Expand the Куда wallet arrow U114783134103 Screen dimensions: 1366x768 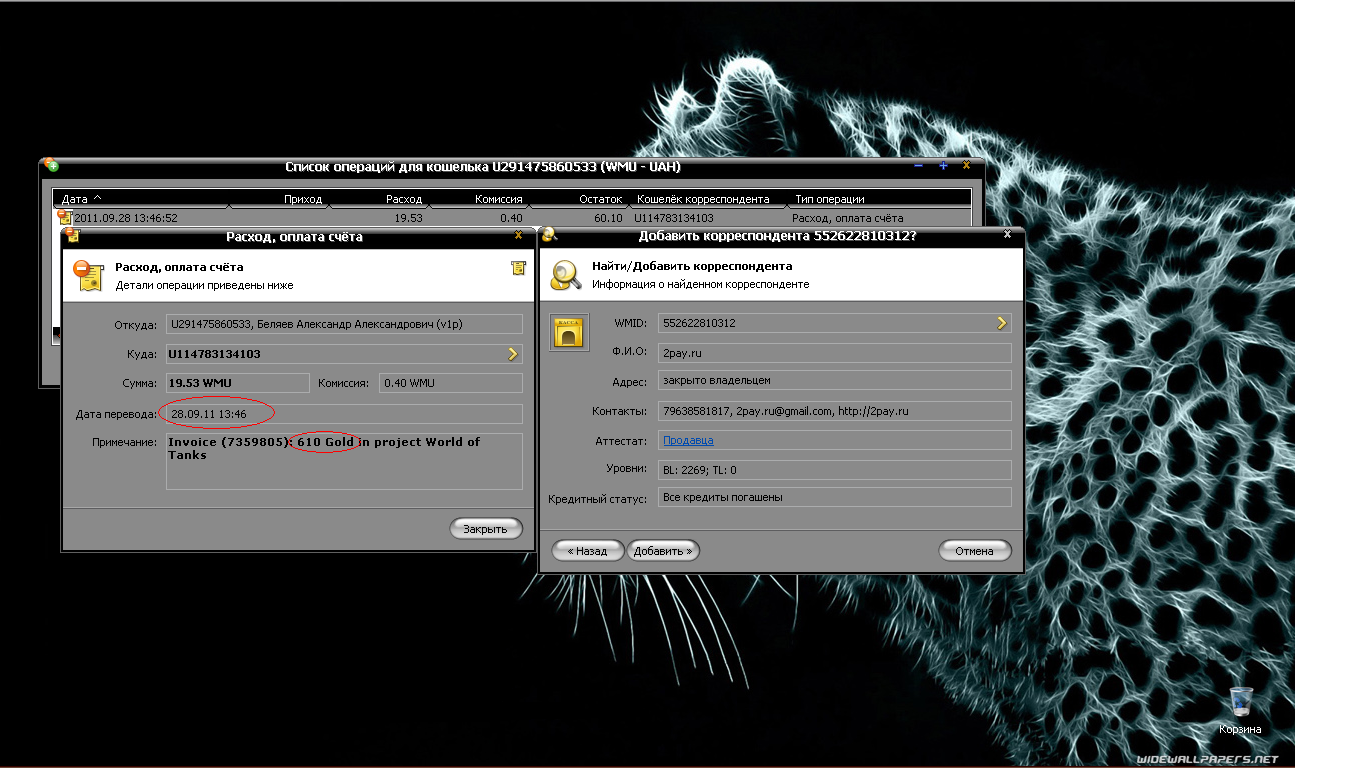pos(513,354)
